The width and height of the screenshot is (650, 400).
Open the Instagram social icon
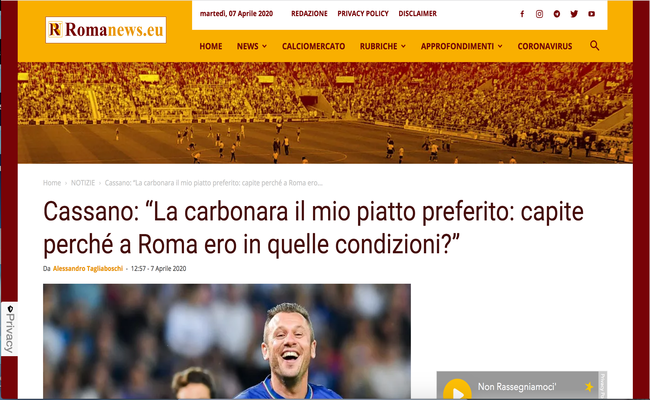click(x=539, y=14)
